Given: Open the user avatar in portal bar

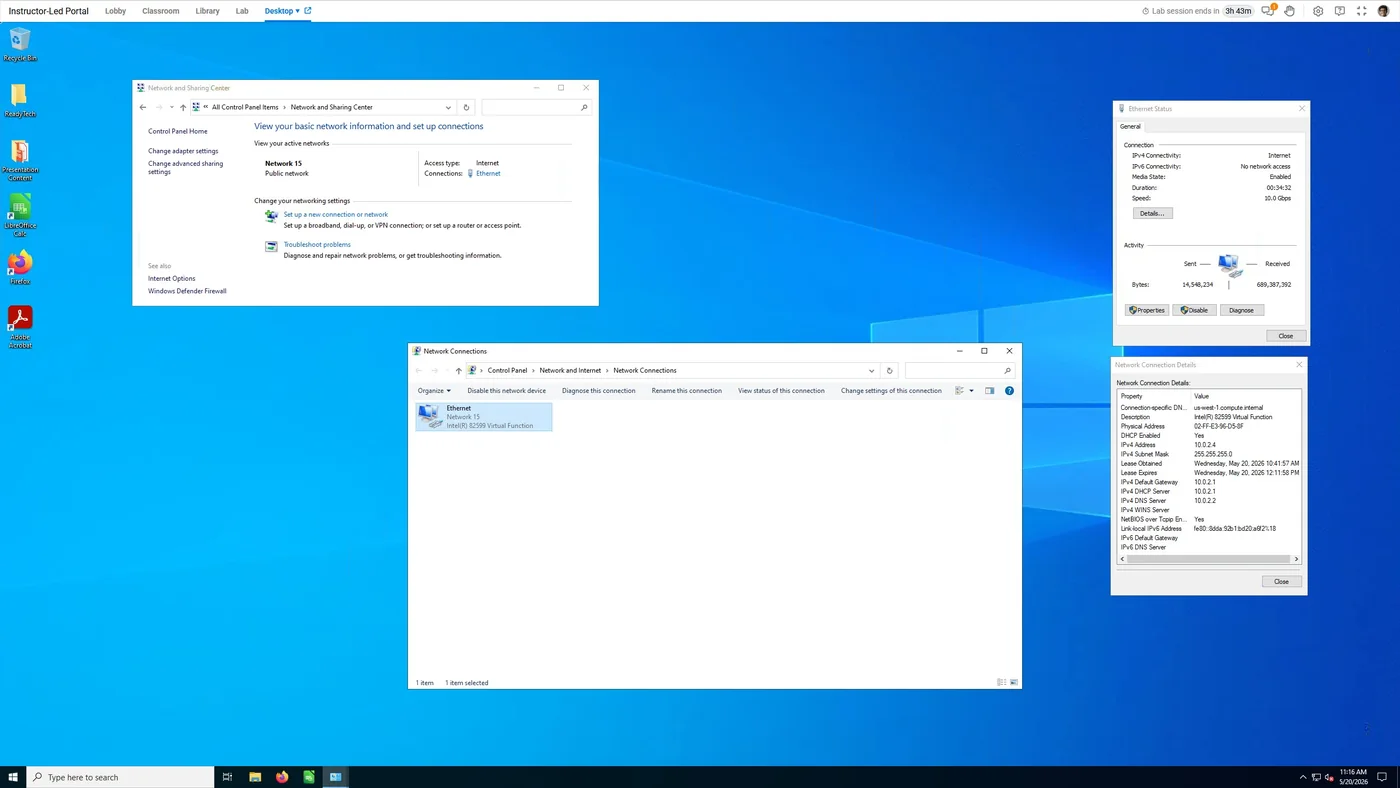Looking at the screenshot, I should [x=1383, y=11].
